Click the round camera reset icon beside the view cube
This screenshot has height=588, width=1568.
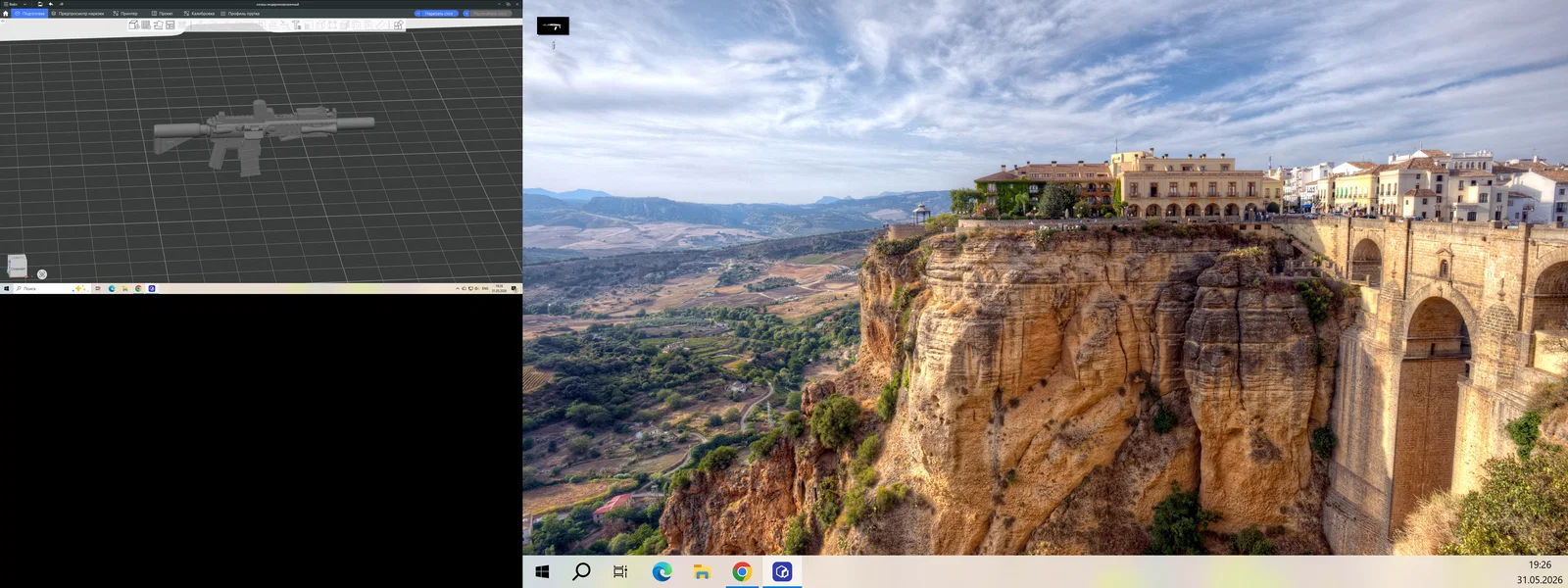(x=42, y=274)
